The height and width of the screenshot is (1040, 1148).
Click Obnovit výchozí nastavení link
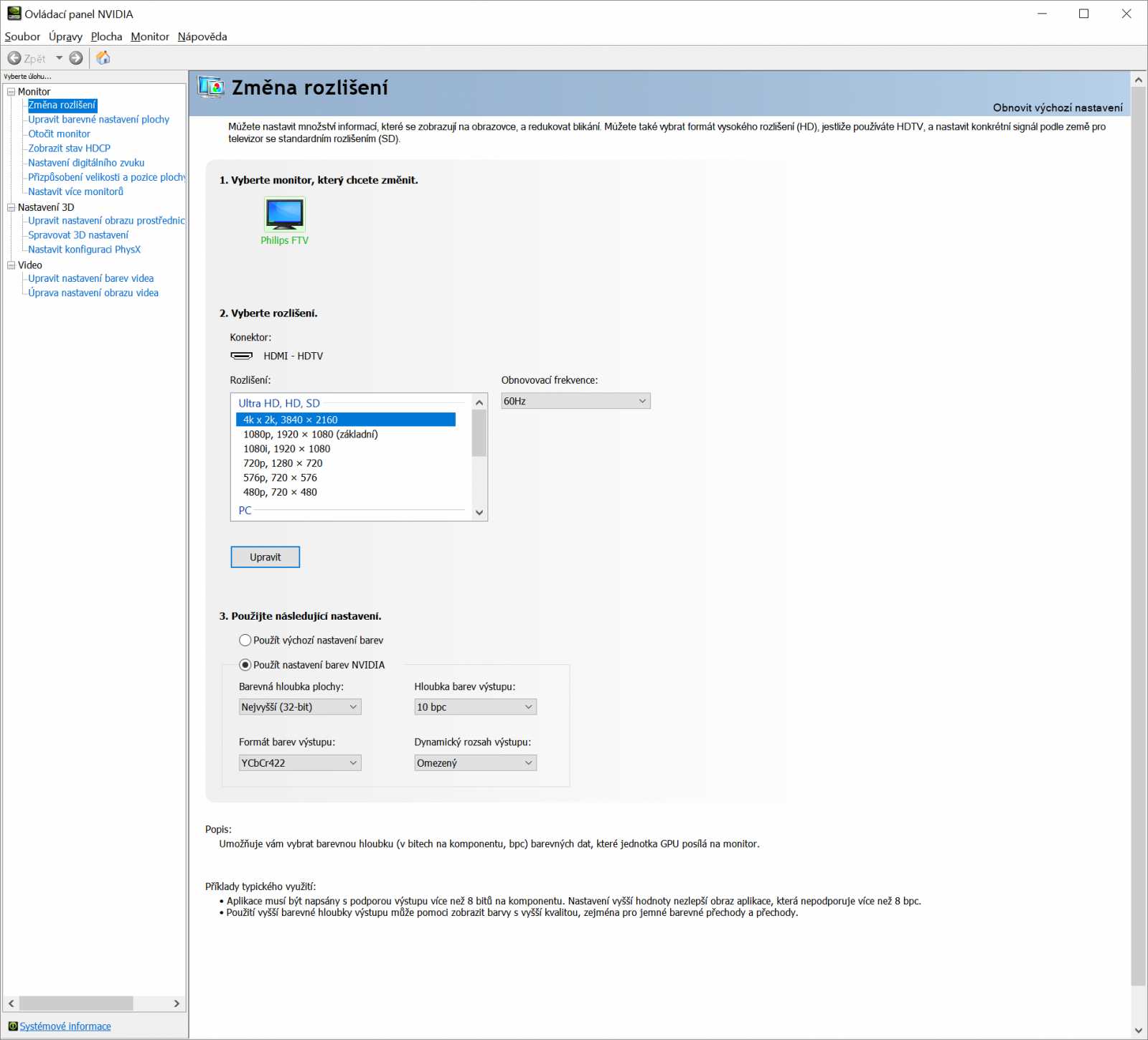coord(1058,108)
